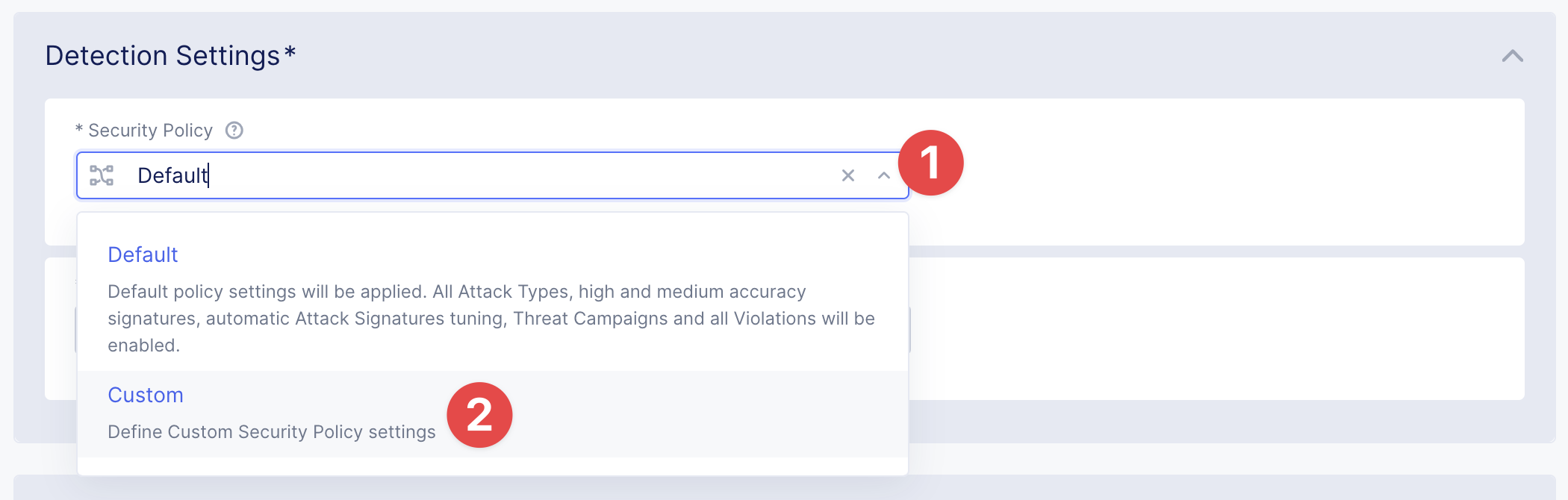This screenshot has height=500, width=1568.
Task: Click 'Define Custom Security Policy settings' description
Action: (x=271, y=432)
